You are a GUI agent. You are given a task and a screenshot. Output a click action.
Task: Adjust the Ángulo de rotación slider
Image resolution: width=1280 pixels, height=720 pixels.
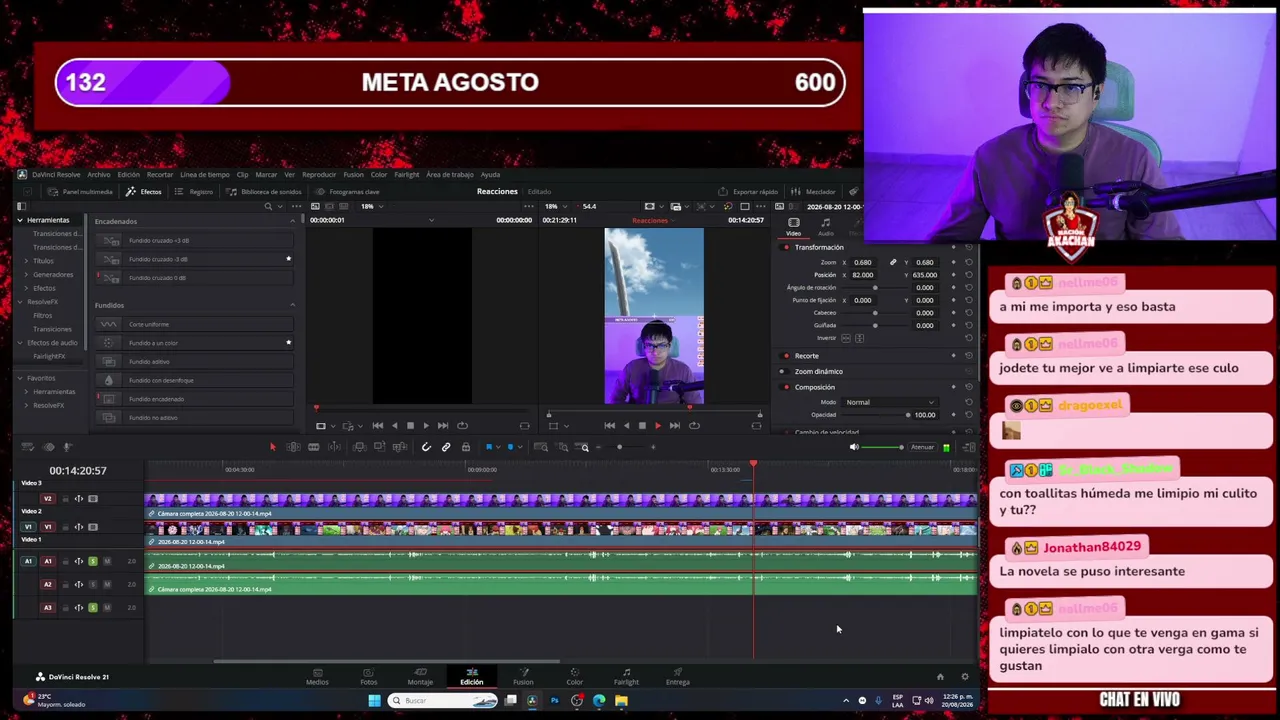coord(875,288)
